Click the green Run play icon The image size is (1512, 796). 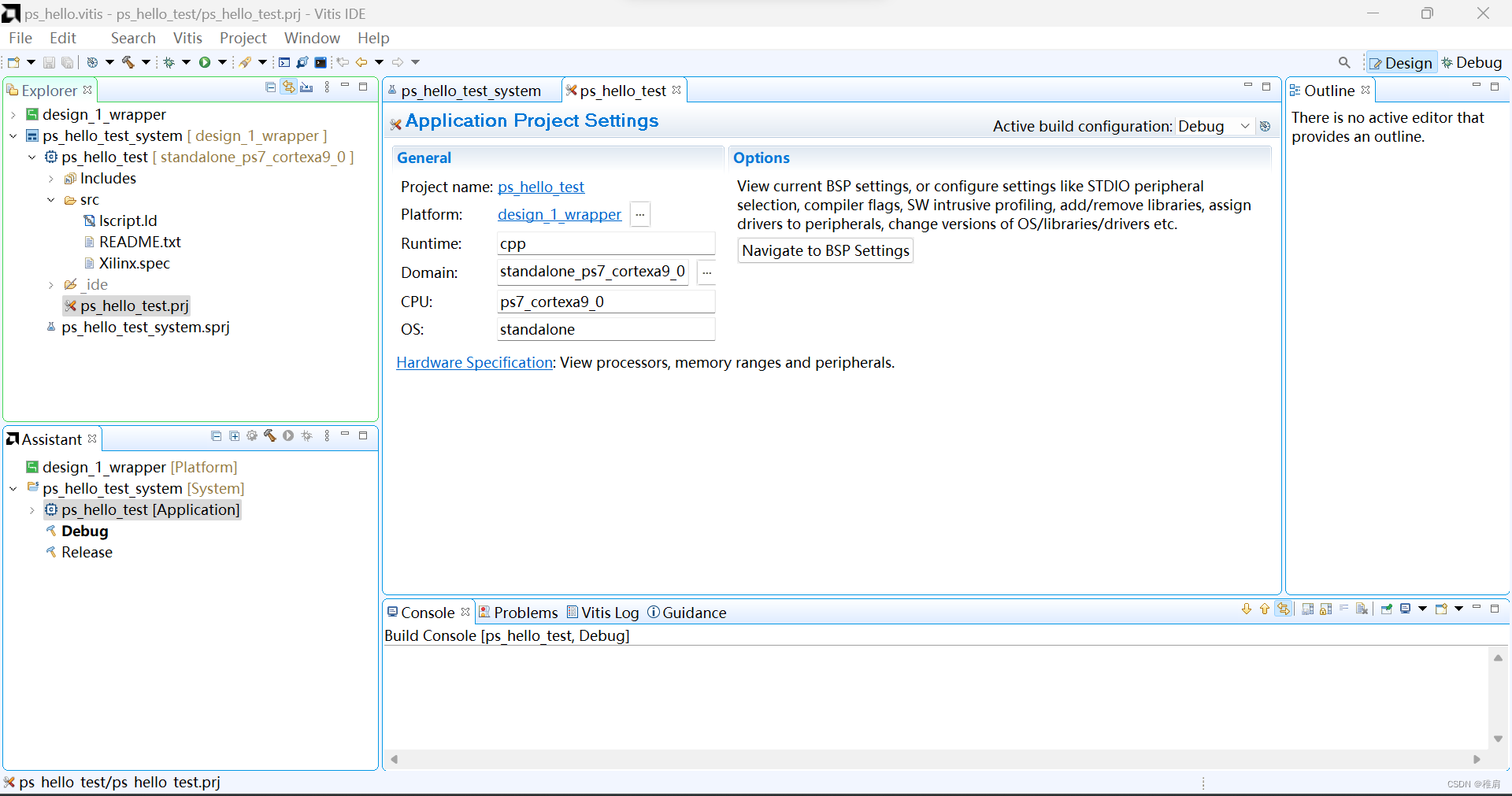[205, 62]
